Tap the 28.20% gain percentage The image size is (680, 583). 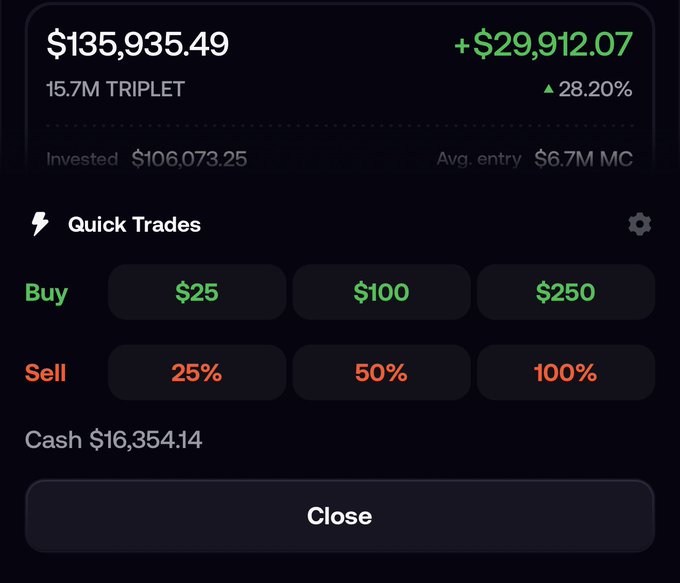coord(595,89)
